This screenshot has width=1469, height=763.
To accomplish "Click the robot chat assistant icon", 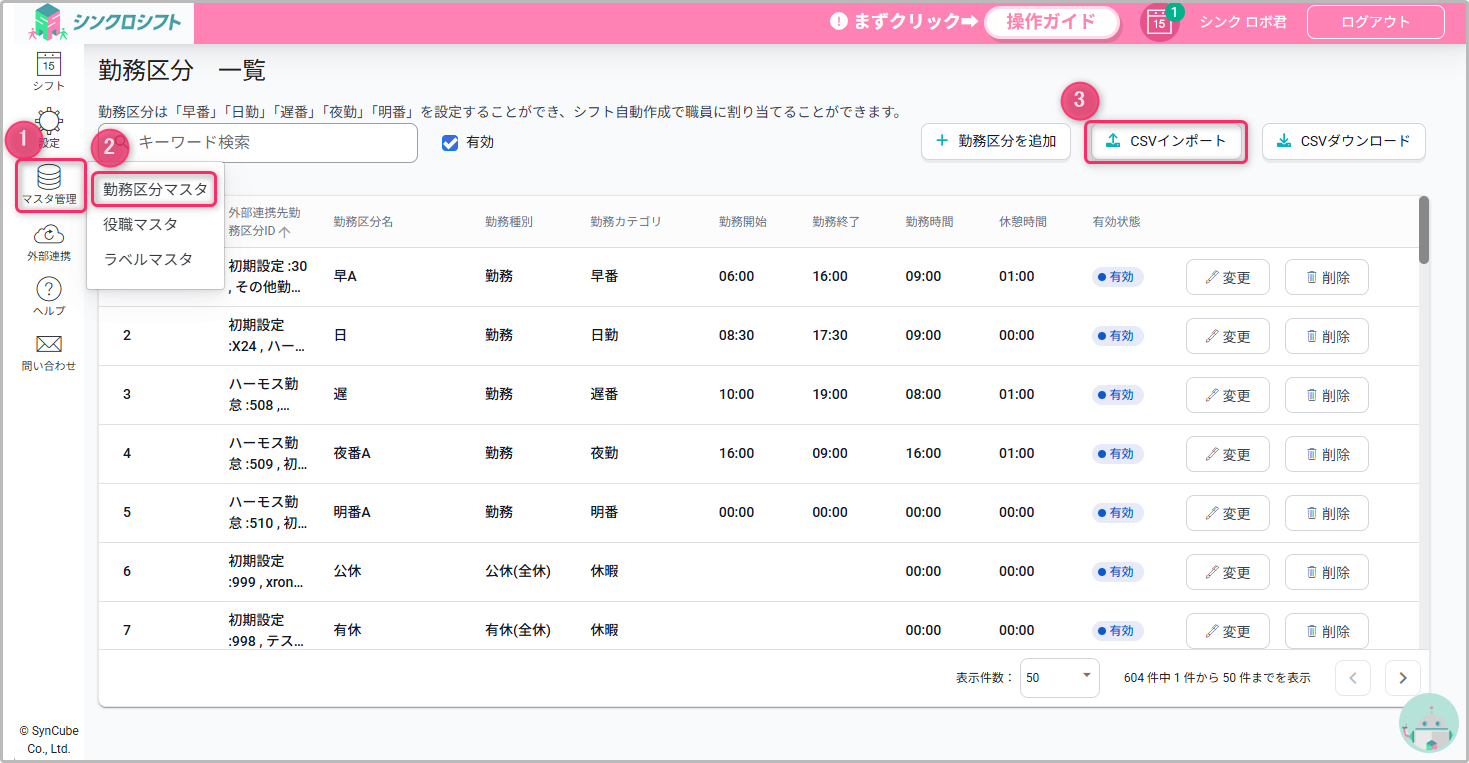I will pyautogui.click(x=1428, y=723).
